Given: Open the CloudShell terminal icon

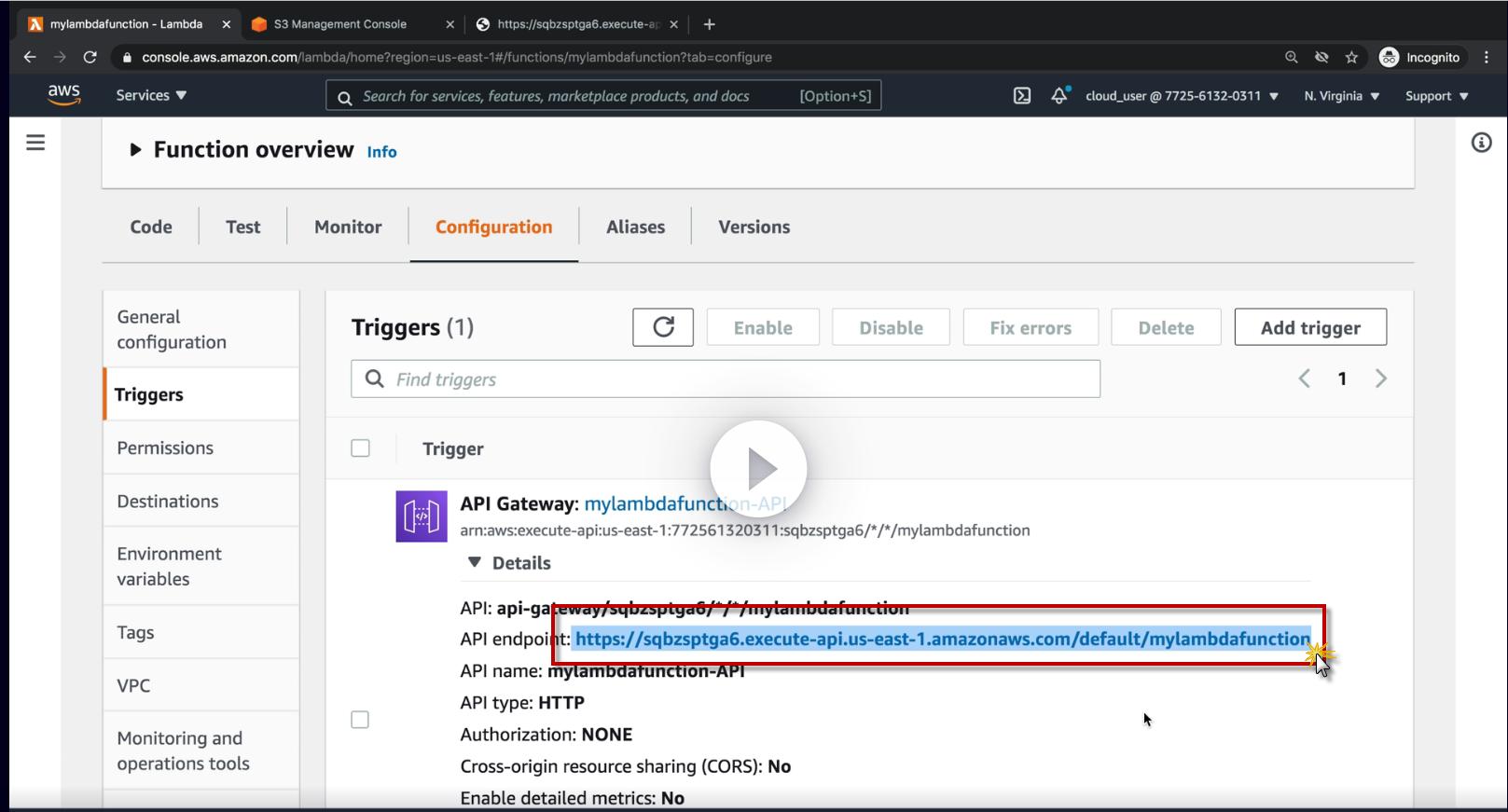Looking at the screenshot, I should [1022, 95].
